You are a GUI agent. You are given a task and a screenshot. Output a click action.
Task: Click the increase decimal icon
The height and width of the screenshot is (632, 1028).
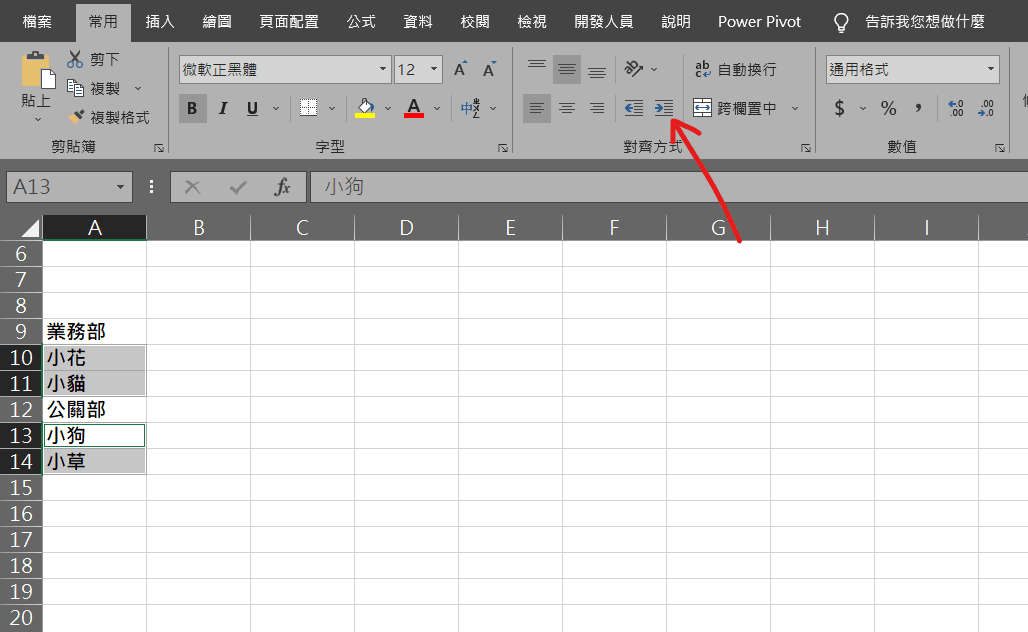point(956,108)
